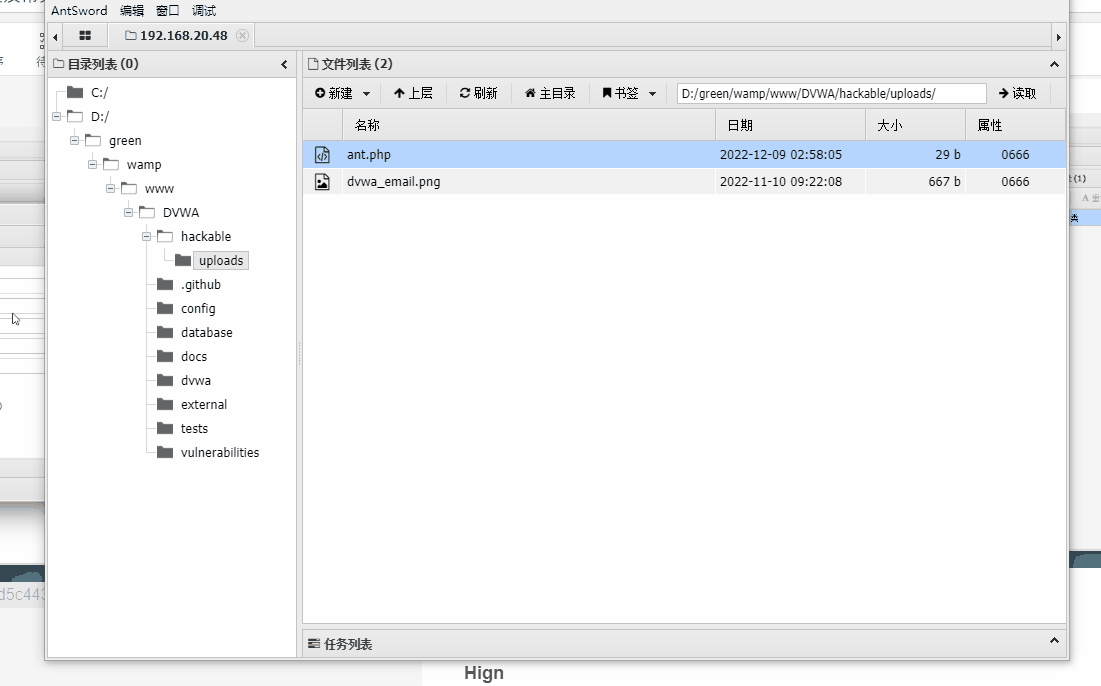Open the .github folder
The image size is (1101, 686).
201,284
